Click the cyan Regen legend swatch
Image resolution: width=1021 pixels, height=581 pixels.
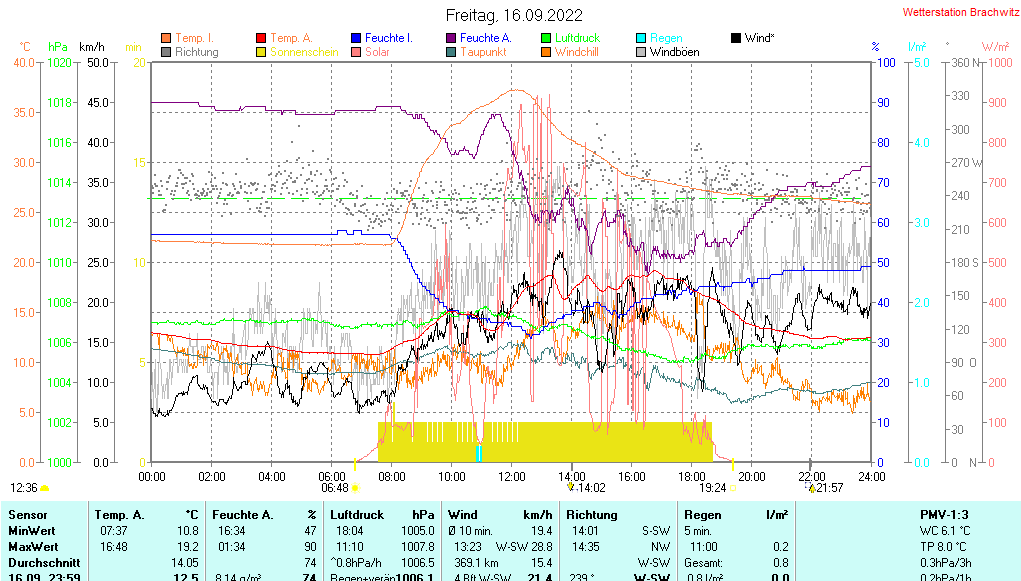641,38
